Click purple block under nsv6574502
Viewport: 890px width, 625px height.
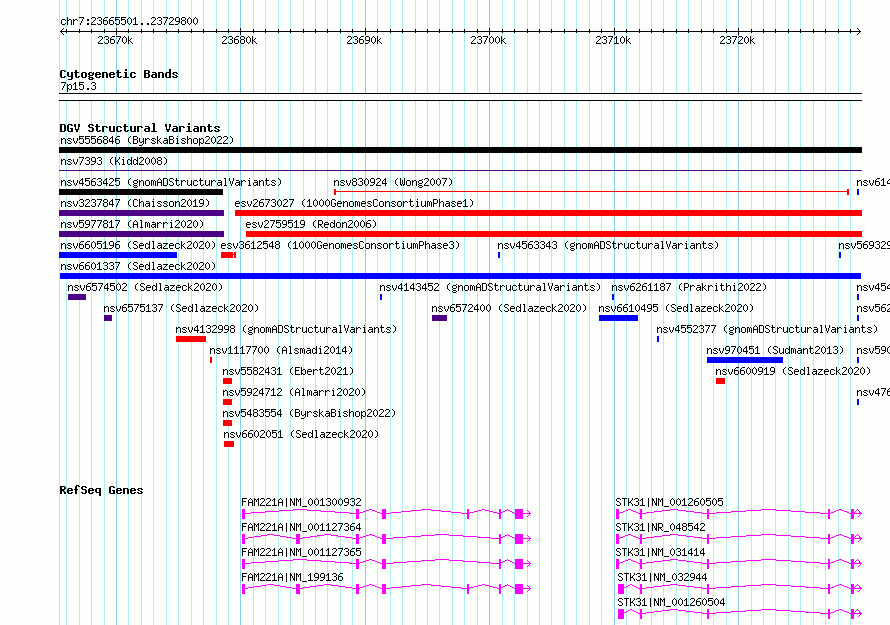click(x=77, y=297)
